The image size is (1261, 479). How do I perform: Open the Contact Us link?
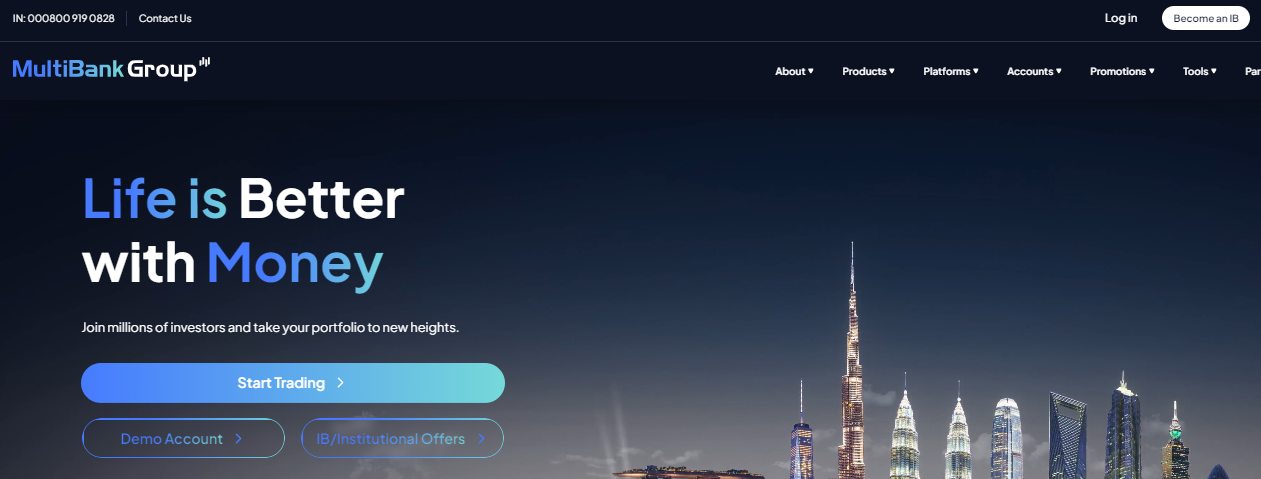pyautogui.click(x=165, y=18)
